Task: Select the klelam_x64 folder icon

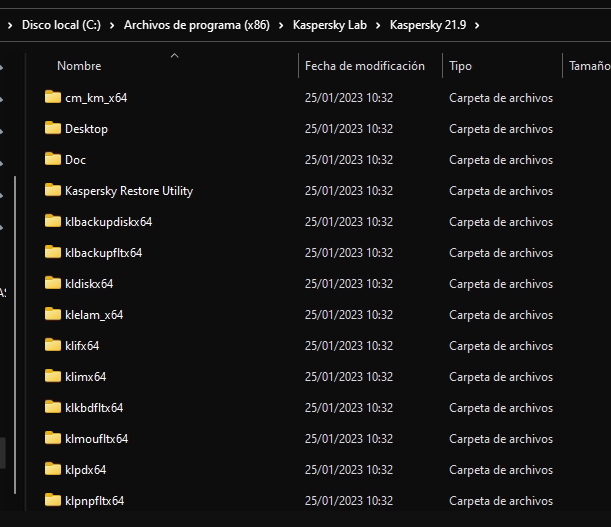Action: tap(53, 314)
